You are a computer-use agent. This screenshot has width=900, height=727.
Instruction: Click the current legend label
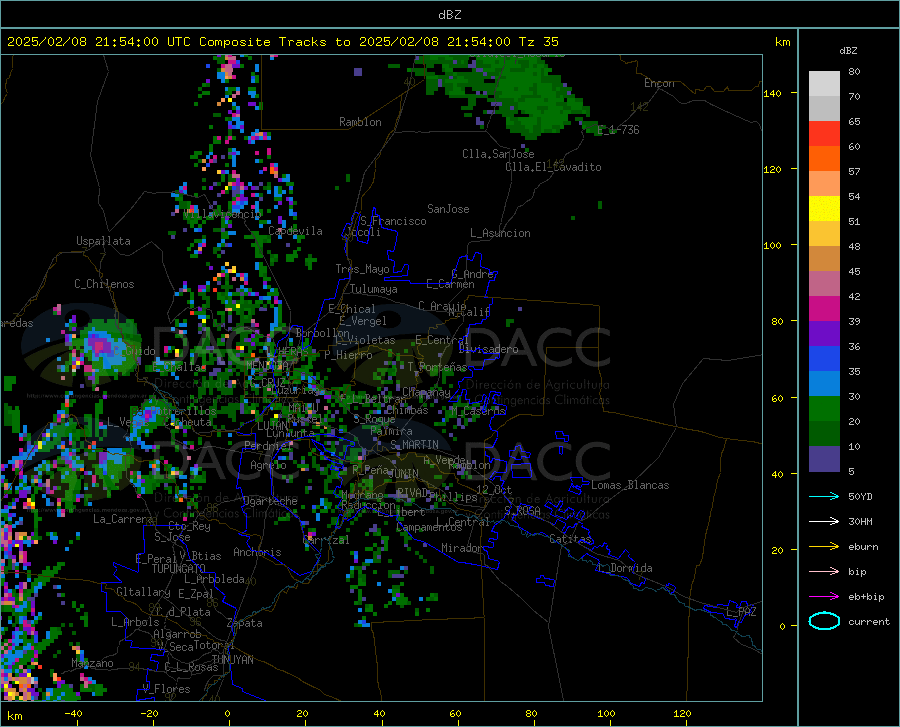(x=869, y=621)
